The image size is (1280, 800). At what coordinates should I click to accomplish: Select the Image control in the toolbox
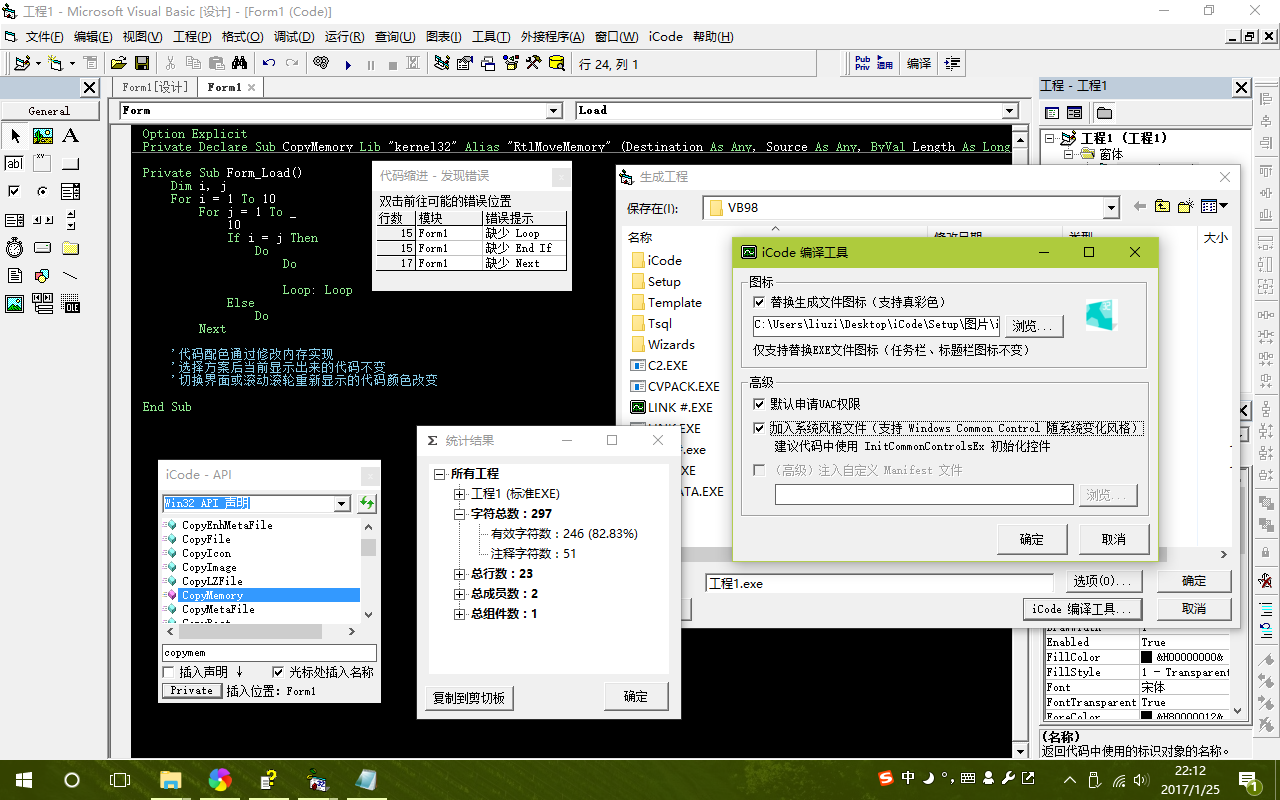pyautogui.click(x=14, y=304)
